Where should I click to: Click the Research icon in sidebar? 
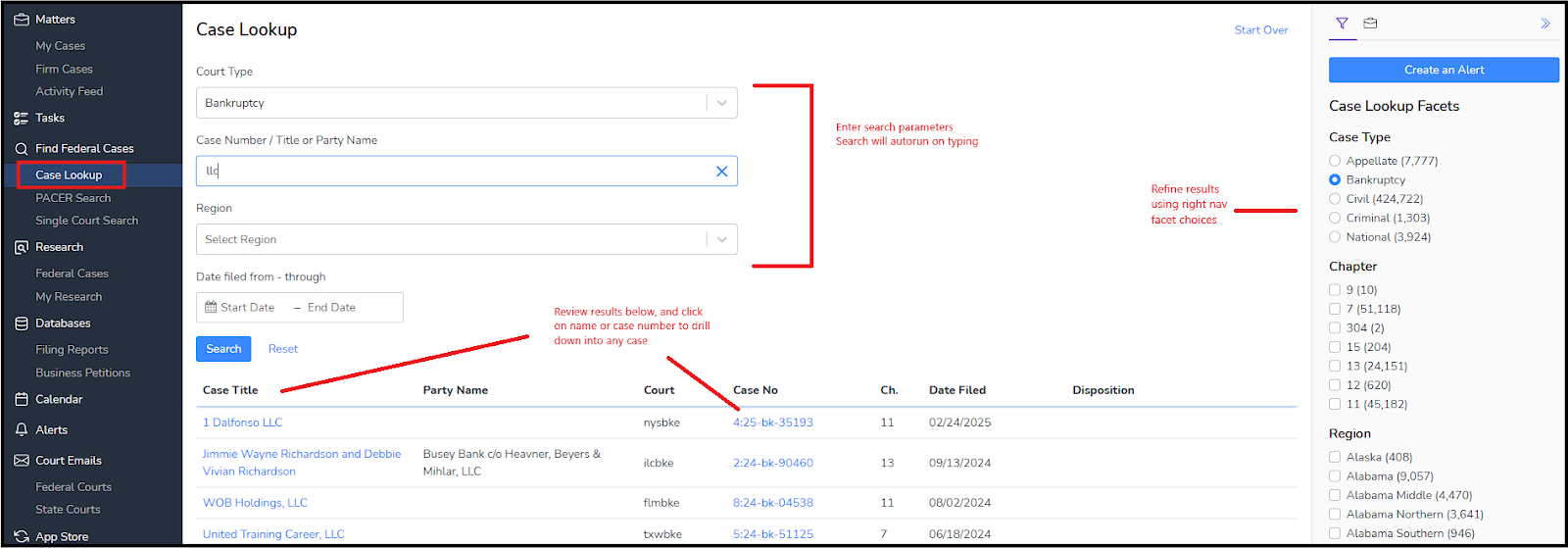pyautogui.click(x=22, y=247)
